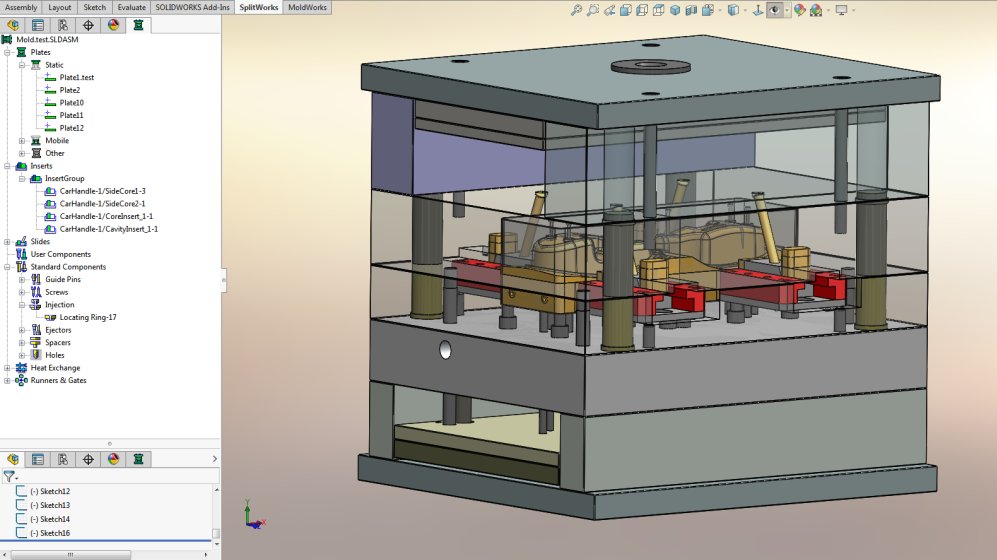
Task: Switch to the Shaded display style cube
Action: 676,11
